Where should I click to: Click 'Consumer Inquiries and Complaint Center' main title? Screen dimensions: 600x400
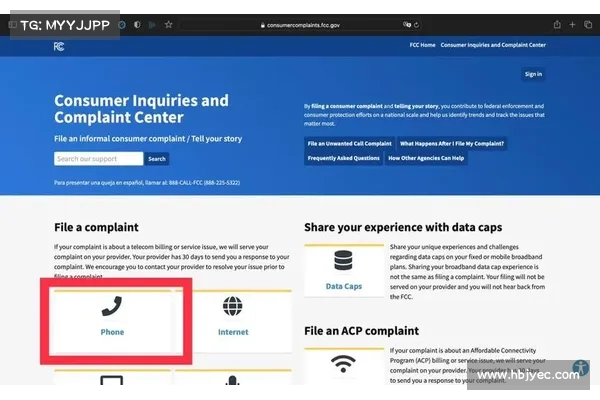(x=141, y=109)
